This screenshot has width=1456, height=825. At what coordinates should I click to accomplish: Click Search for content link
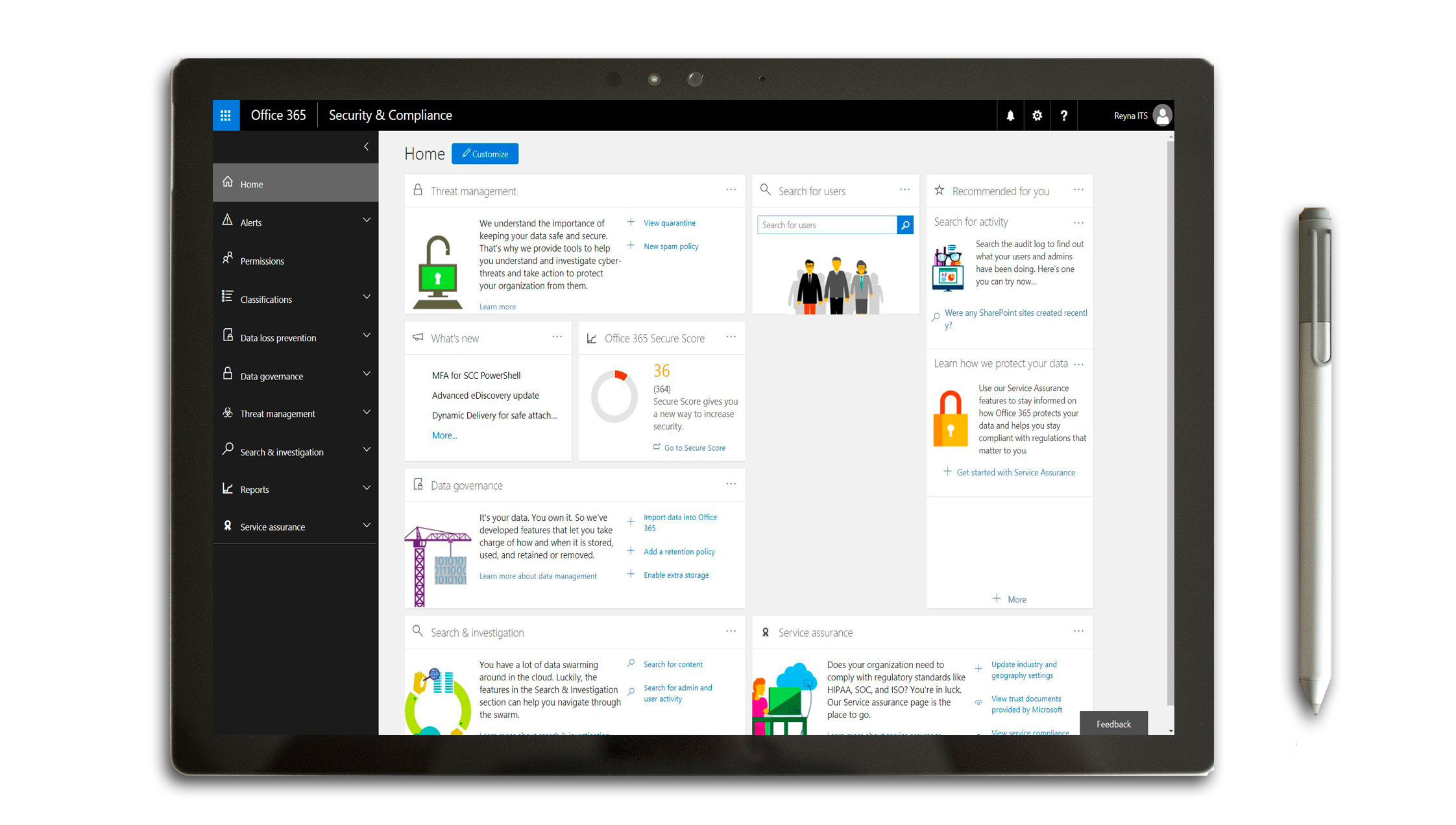pyautogui.click(x=673, y=664)
